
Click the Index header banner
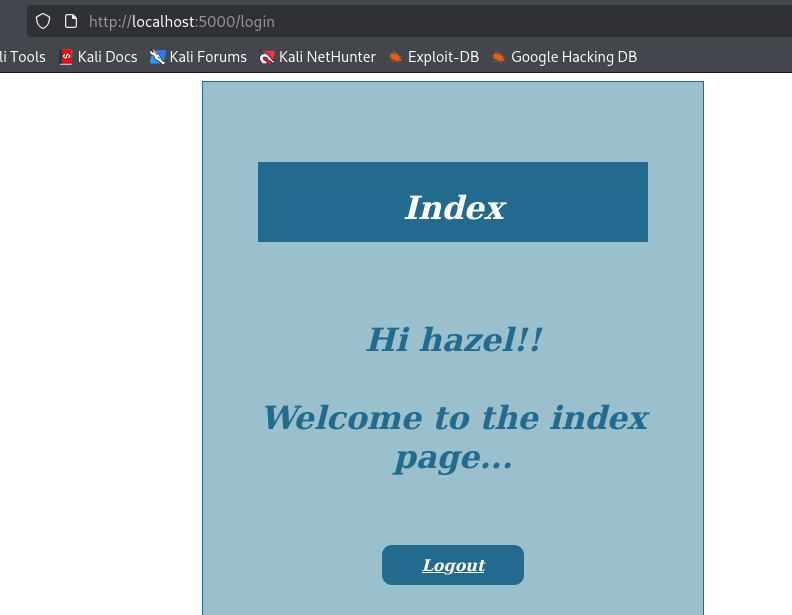click(x=453, y=202)
